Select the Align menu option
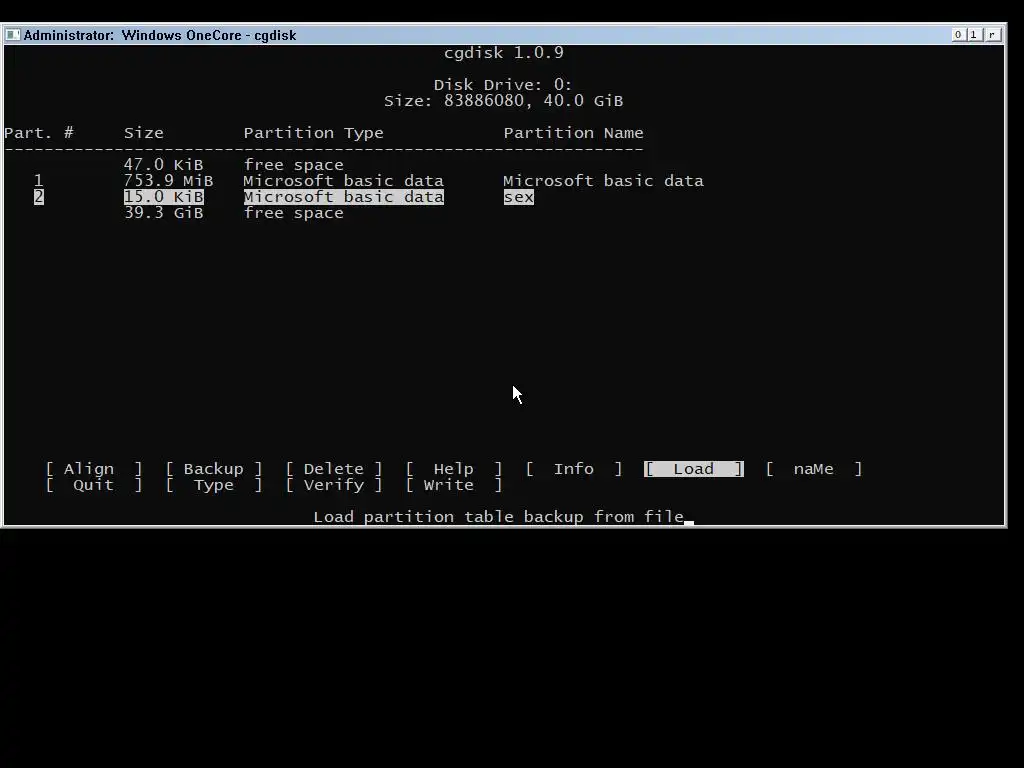The width and height of the screenshot is (1024, 768). (93, 469)
